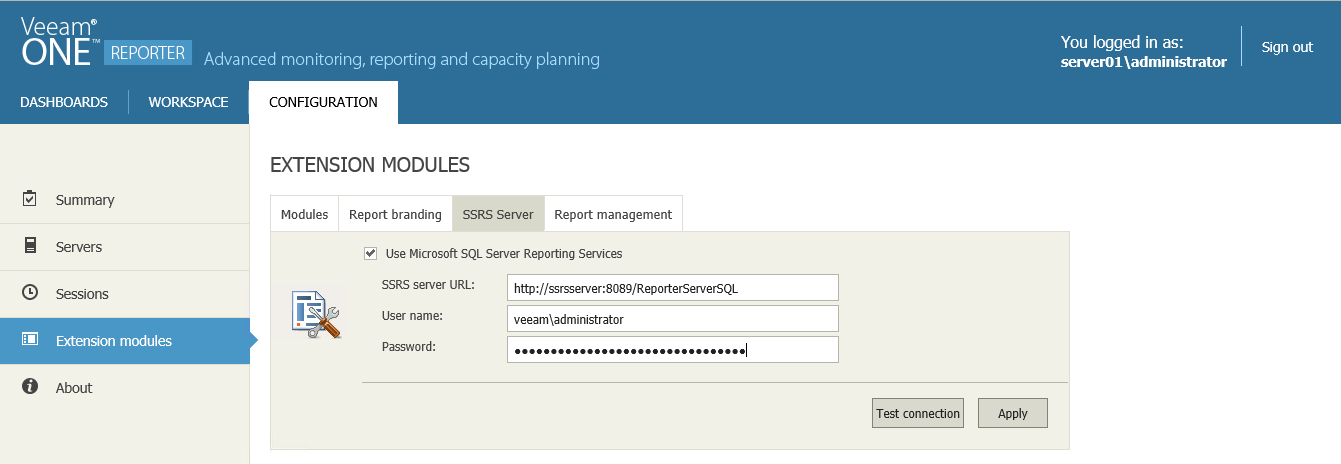The image size is (1341, 464).
Task: Click the Extension modules sidebar icon
Action: (30, 340)
